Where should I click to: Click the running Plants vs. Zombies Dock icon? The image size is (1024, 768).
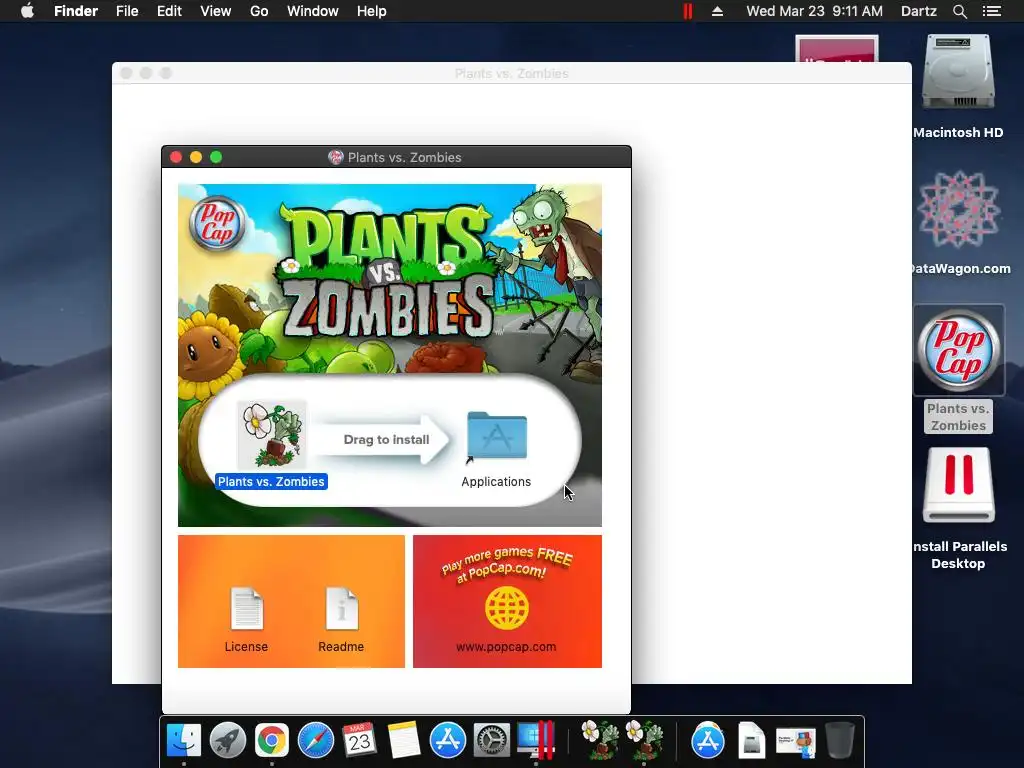coord(644,741)
